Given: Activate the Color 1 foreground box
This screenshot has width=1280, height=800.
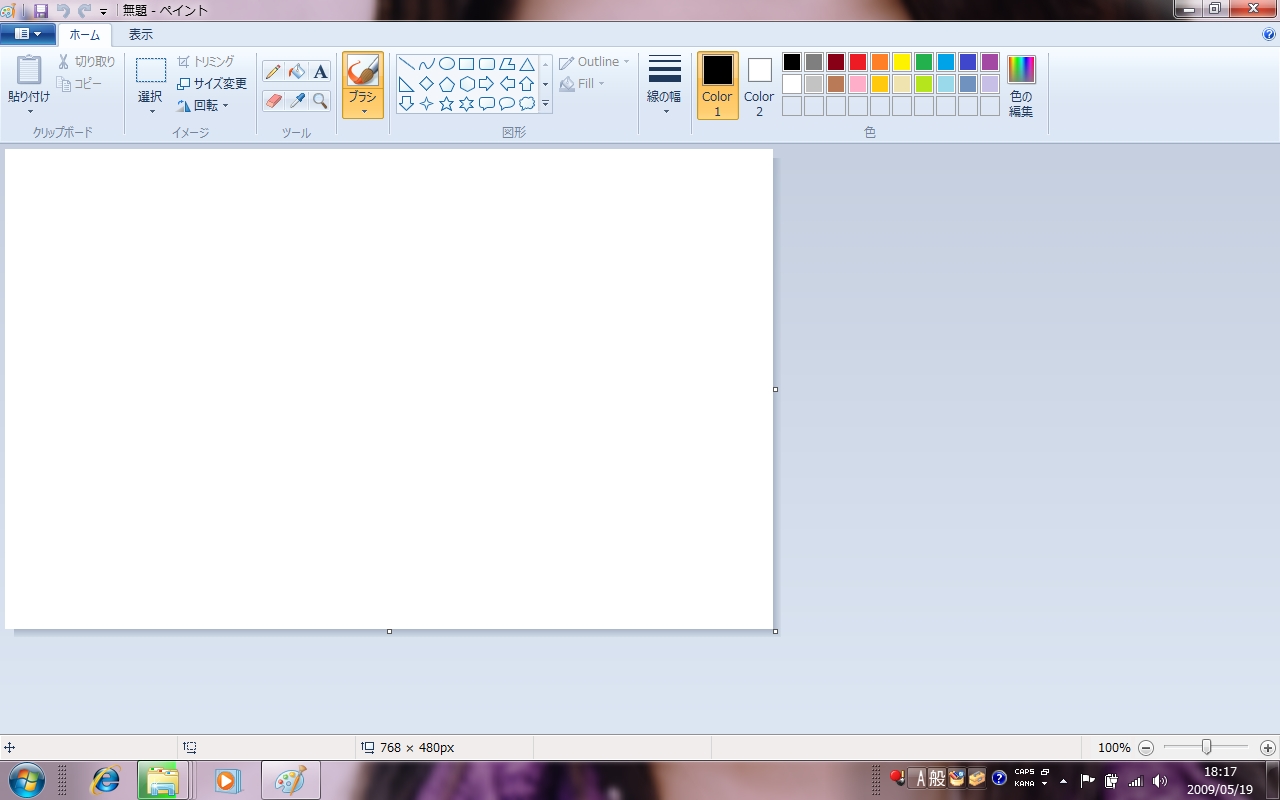Looking at the screenshot, I should click(x=717, y=85).
